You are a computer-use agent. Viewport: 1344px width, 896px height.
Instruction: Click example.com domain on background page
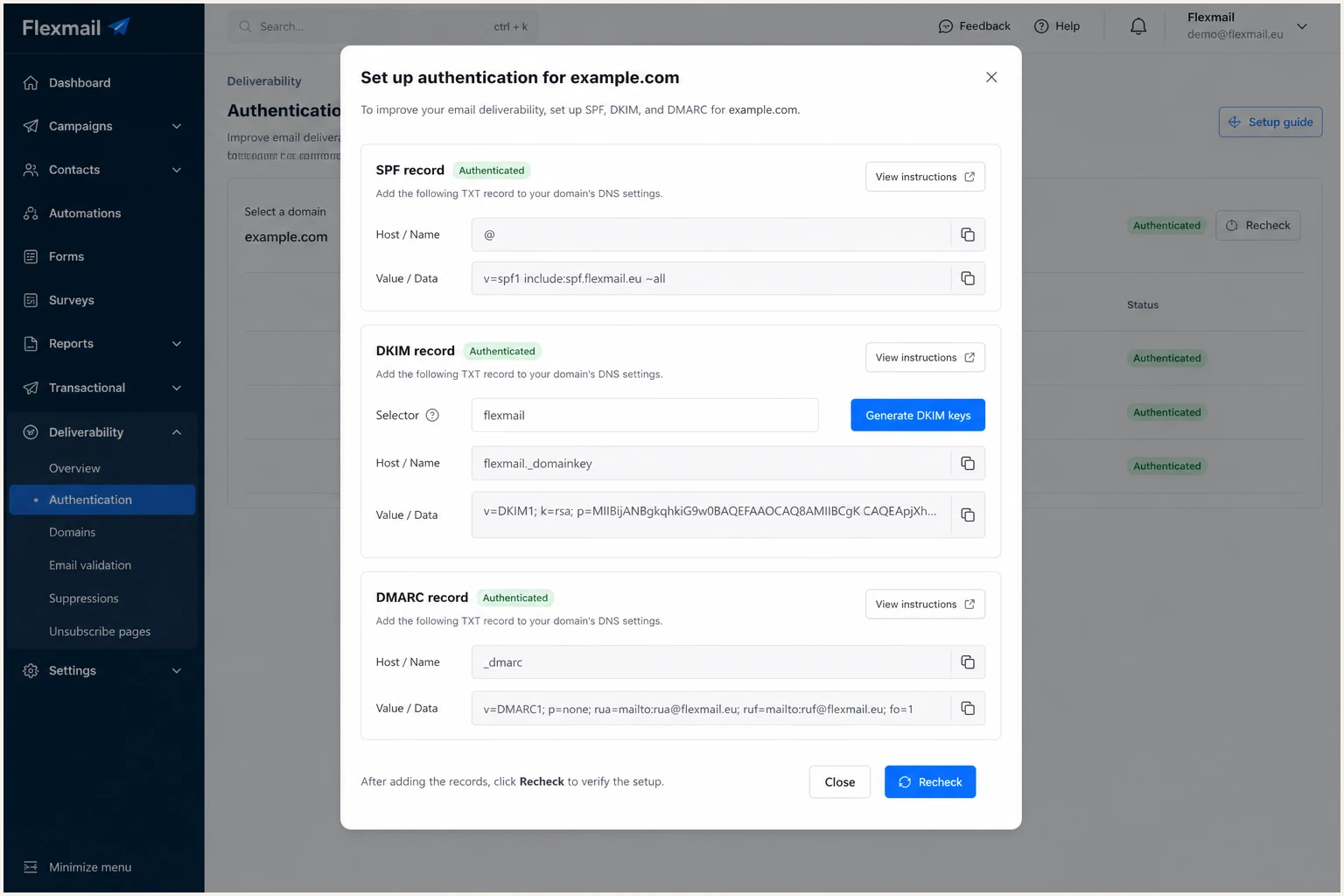286,237
